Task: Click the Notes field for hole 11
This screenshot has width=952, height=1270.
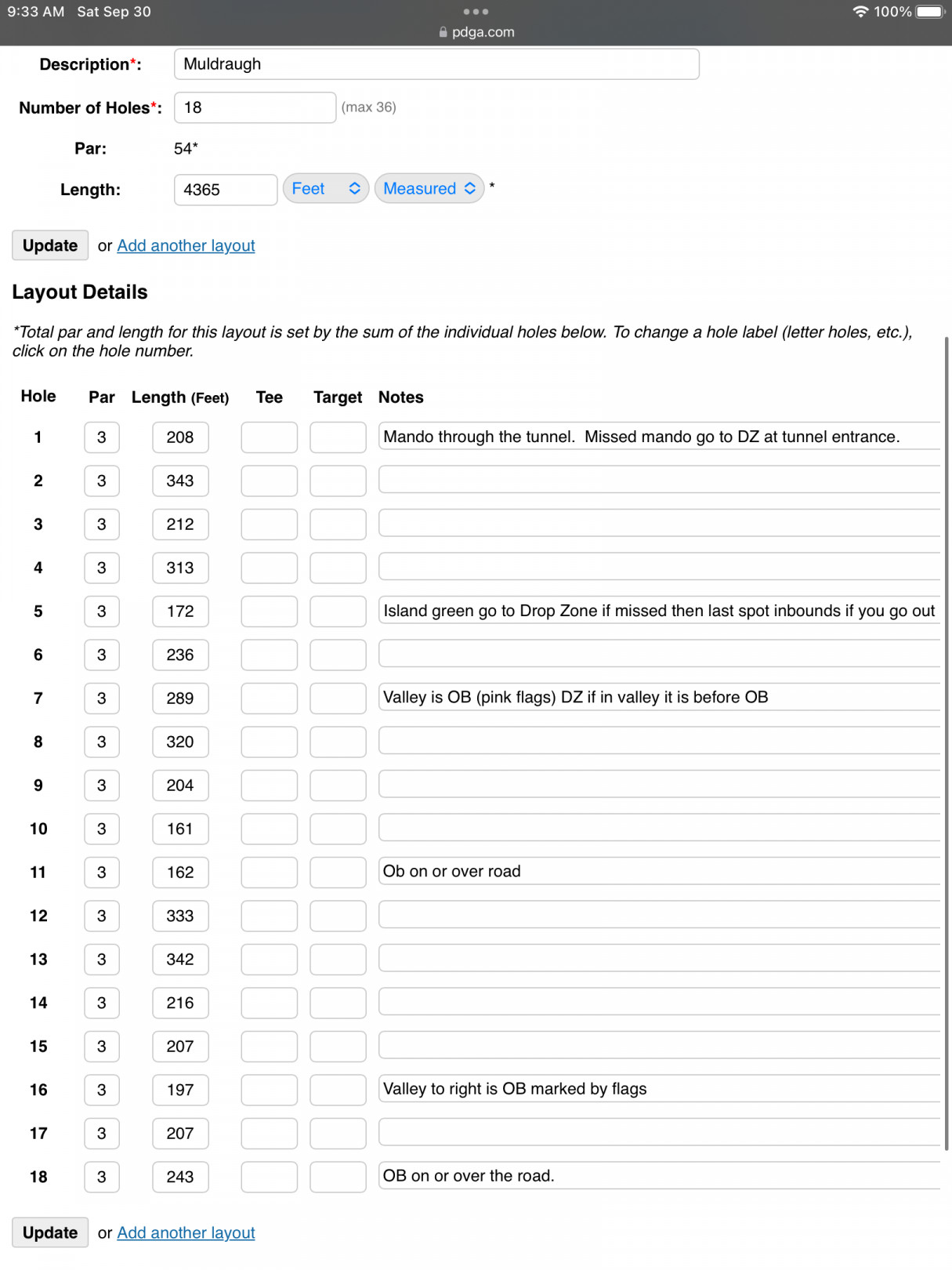Action: [659, 872]
